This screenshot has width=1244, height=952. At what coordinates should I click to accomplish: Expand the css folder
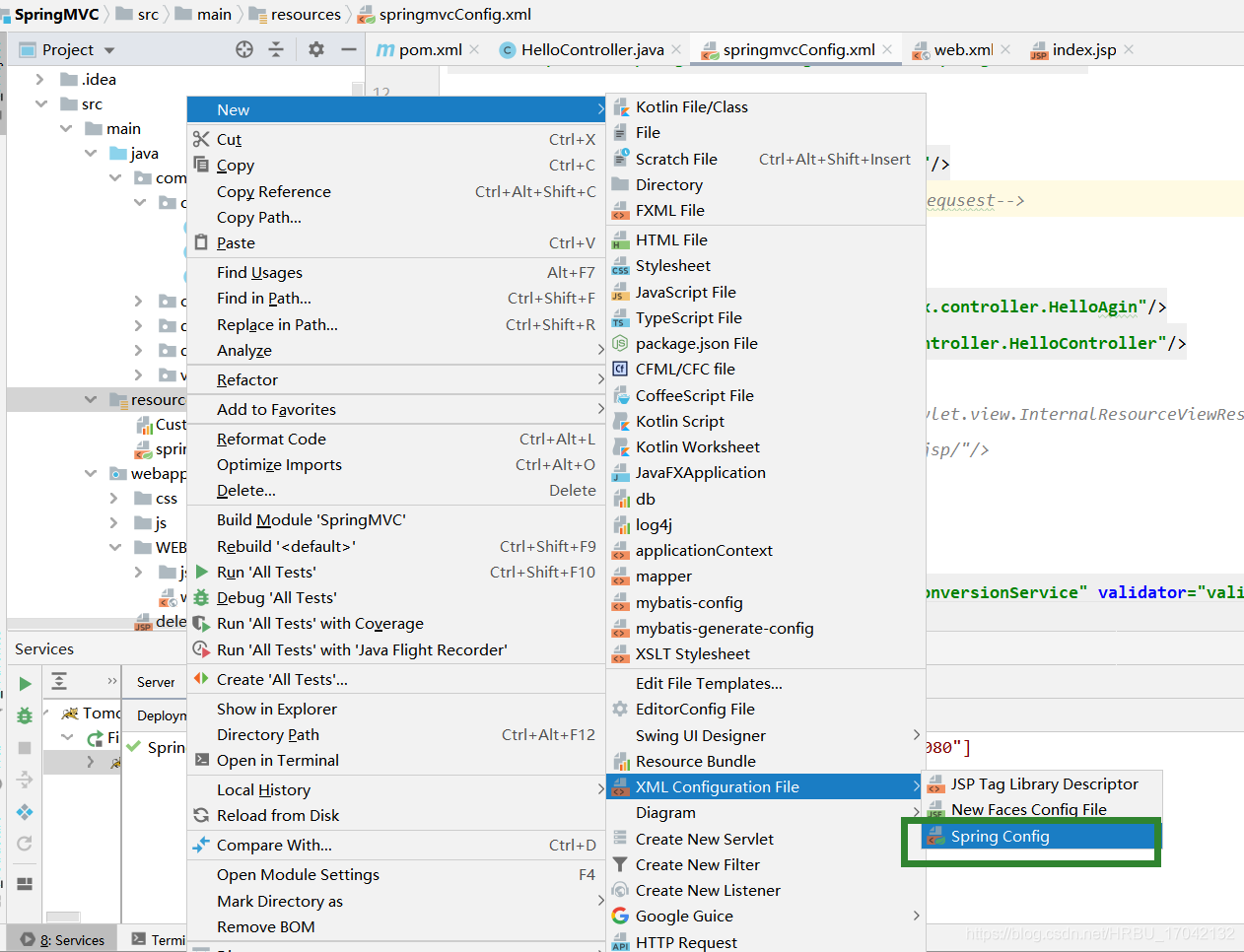(114, 499)
